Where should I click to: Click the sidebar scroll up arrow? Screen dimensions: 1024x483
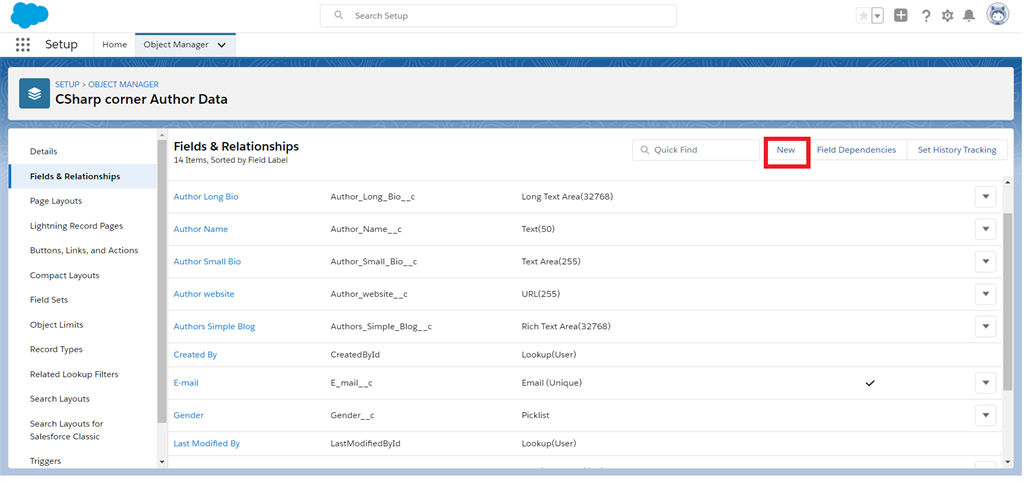point(162,135)
